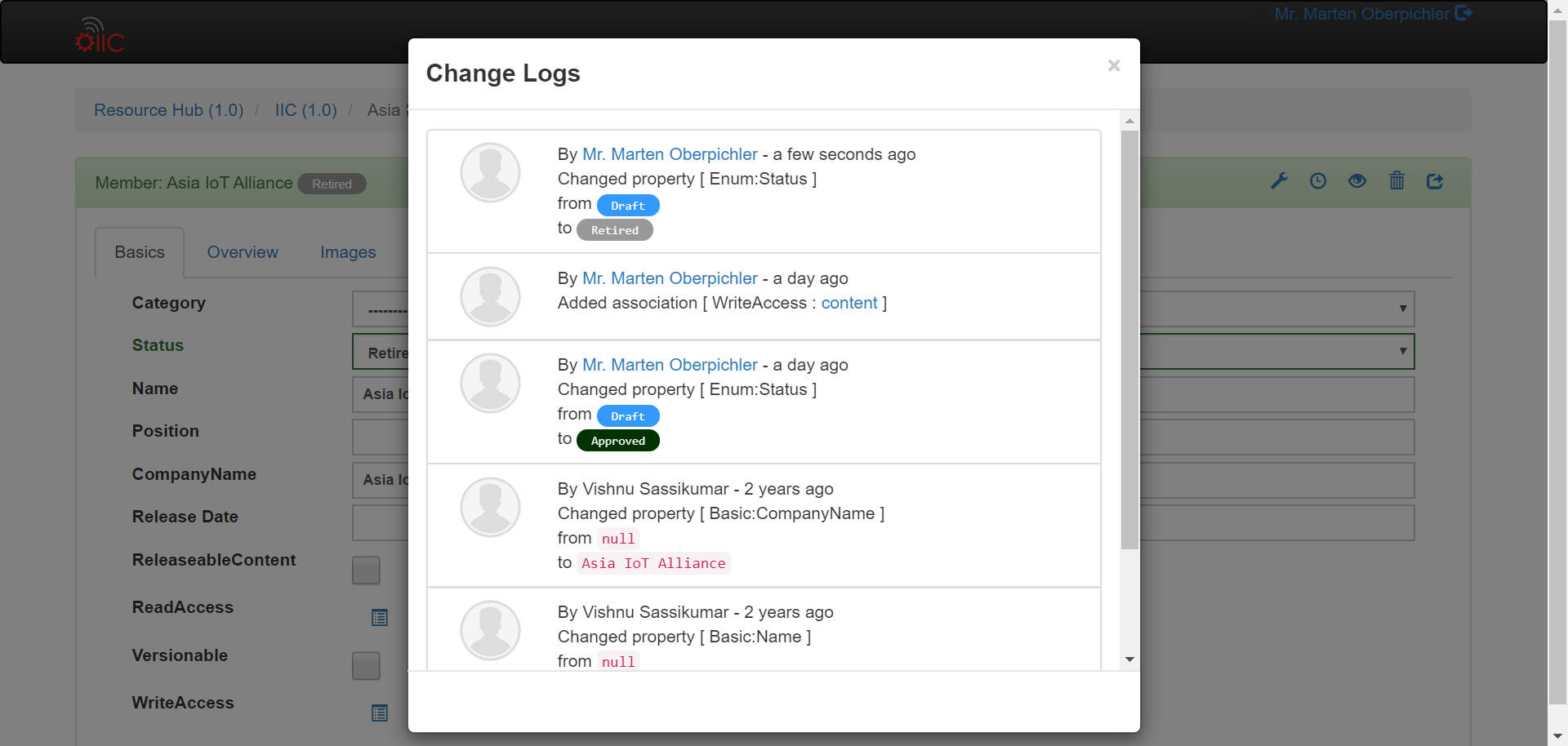Screen dimensions: 1568x746
Task: Open author link in few seconds ago entry
Action: coord(670,154)
